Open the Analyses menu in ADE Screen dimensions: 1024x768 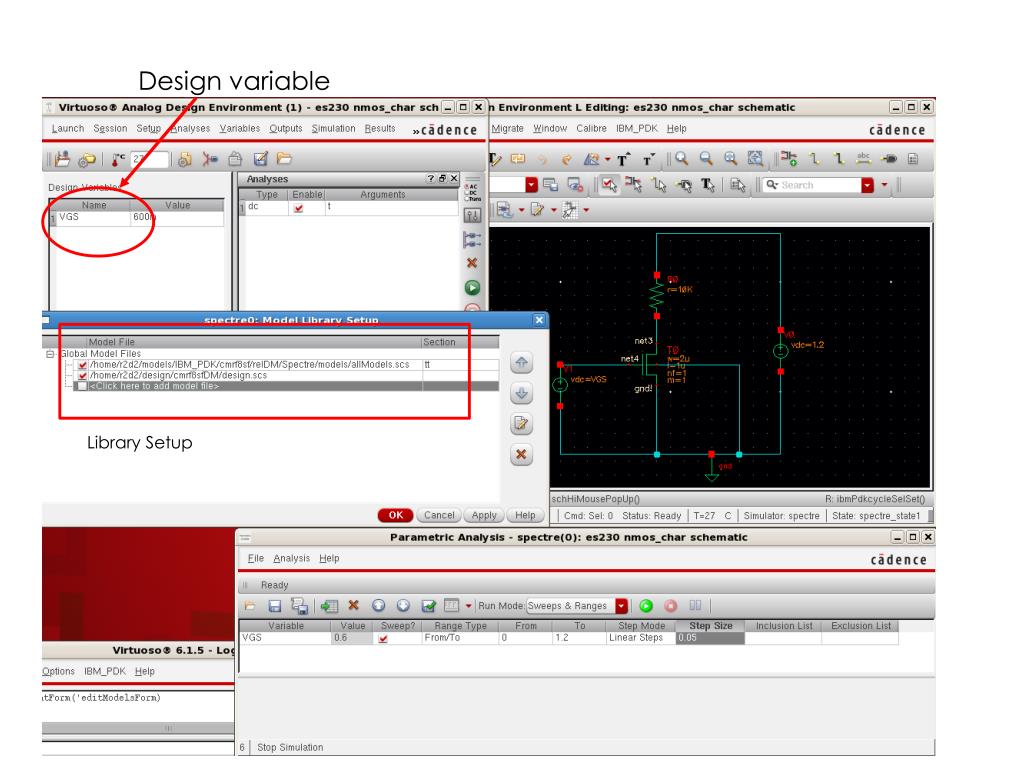click(x=190, y=129)
